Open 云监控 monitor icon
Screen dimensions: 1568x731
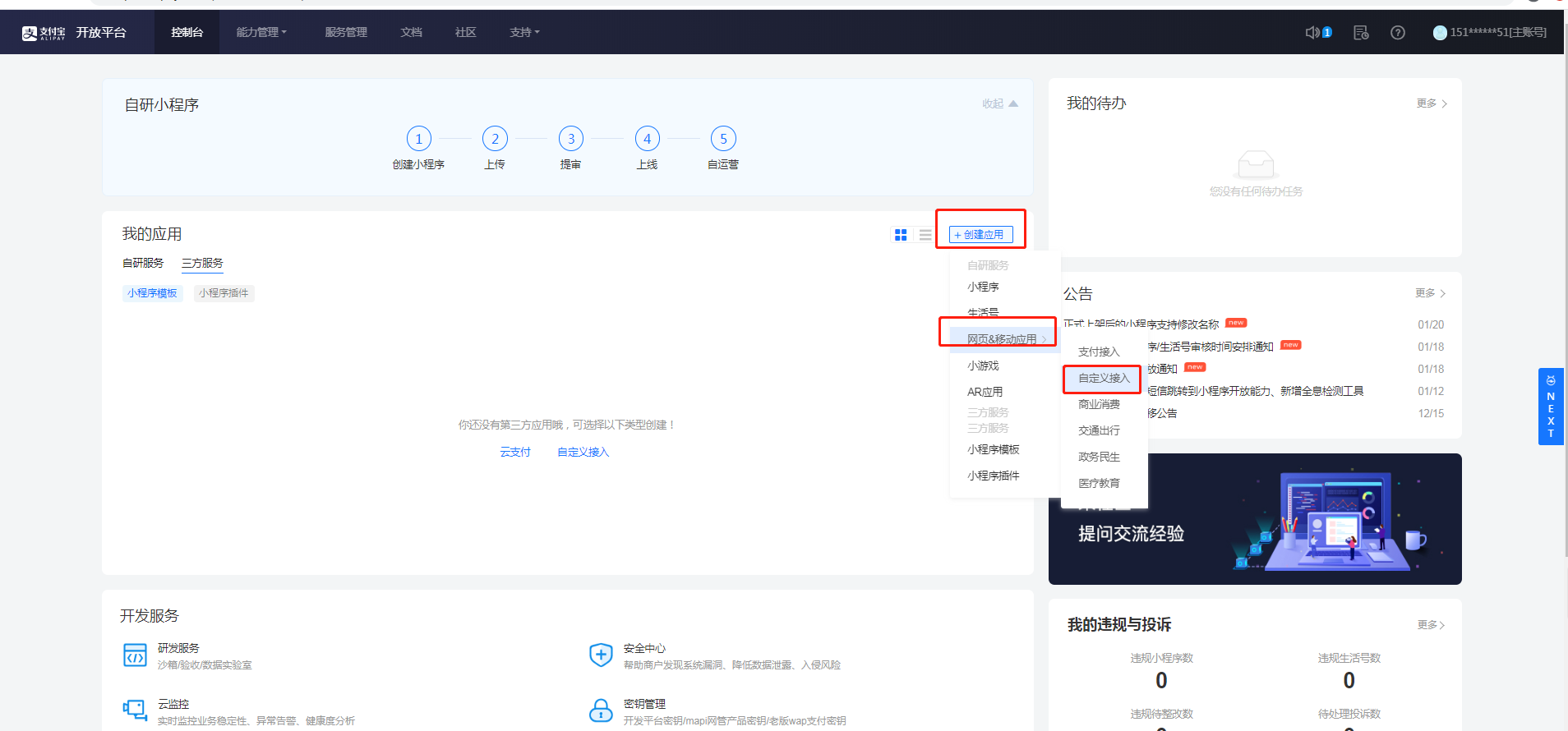135,710
